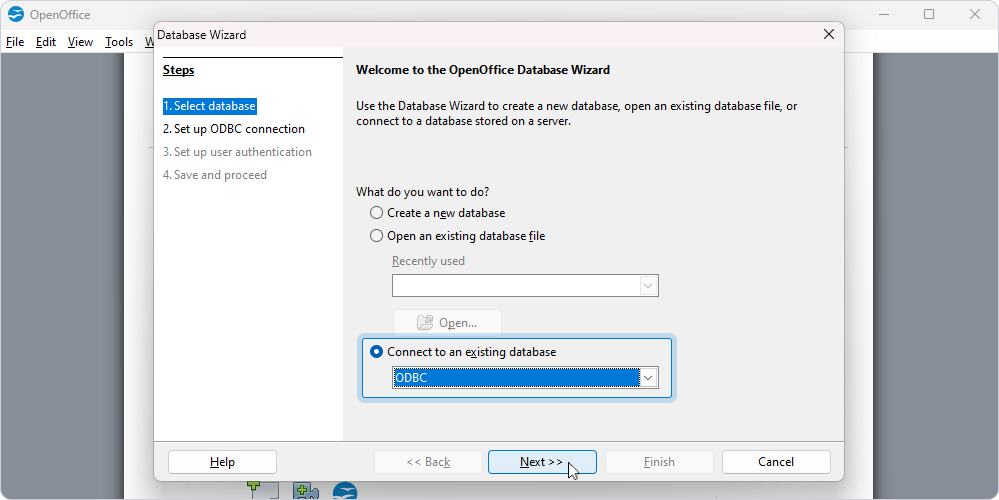Open the View menu

80,42
